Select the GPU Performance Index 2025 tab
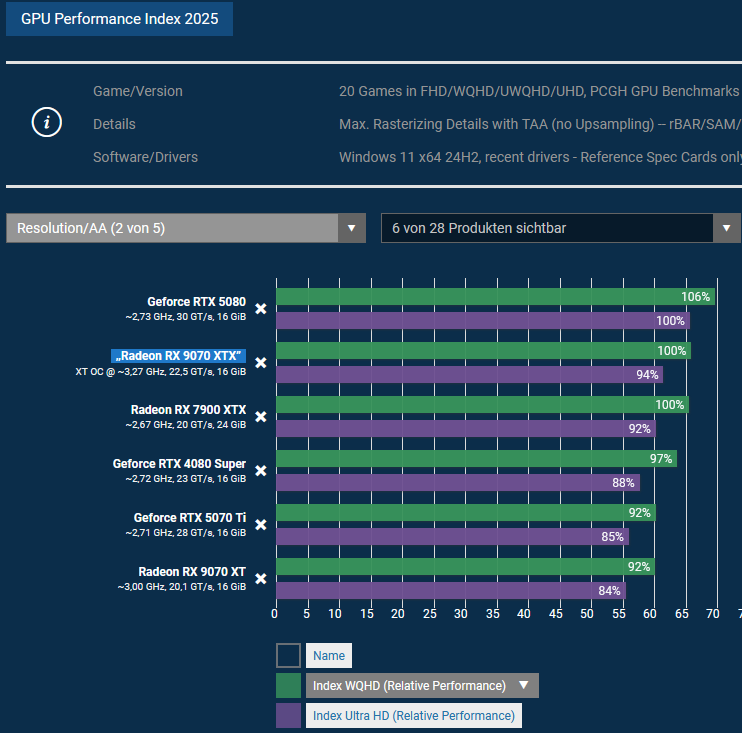The height and width of the screenshot is (733, 742). pos(119,19)
